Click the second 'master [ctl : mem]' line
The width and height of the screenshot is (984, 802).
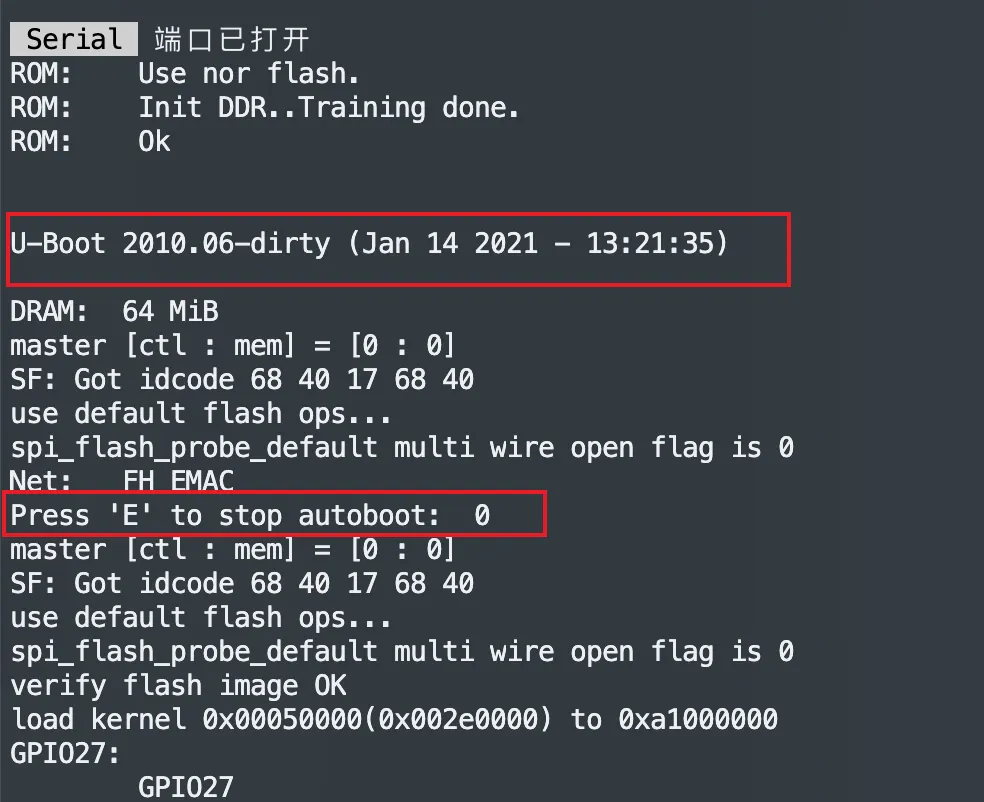[x=232, y=549]
